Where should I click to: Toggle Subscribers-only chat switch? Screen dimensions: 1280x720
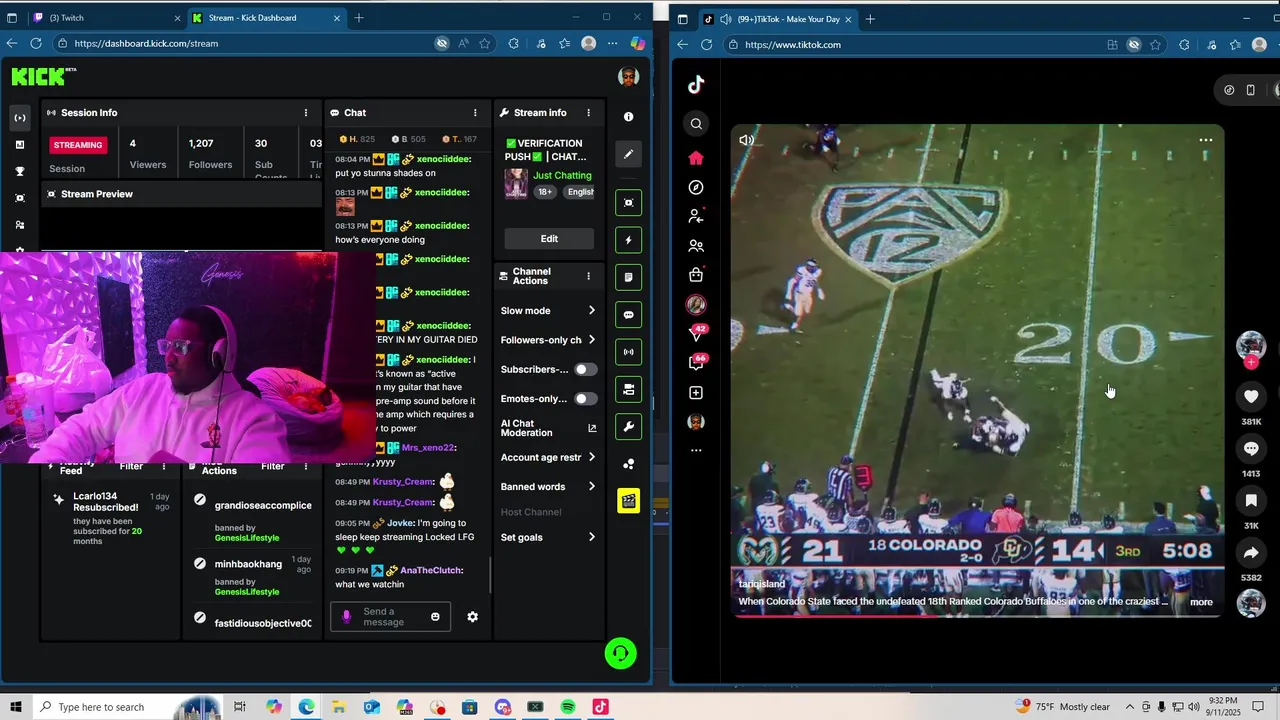[586, 369]
